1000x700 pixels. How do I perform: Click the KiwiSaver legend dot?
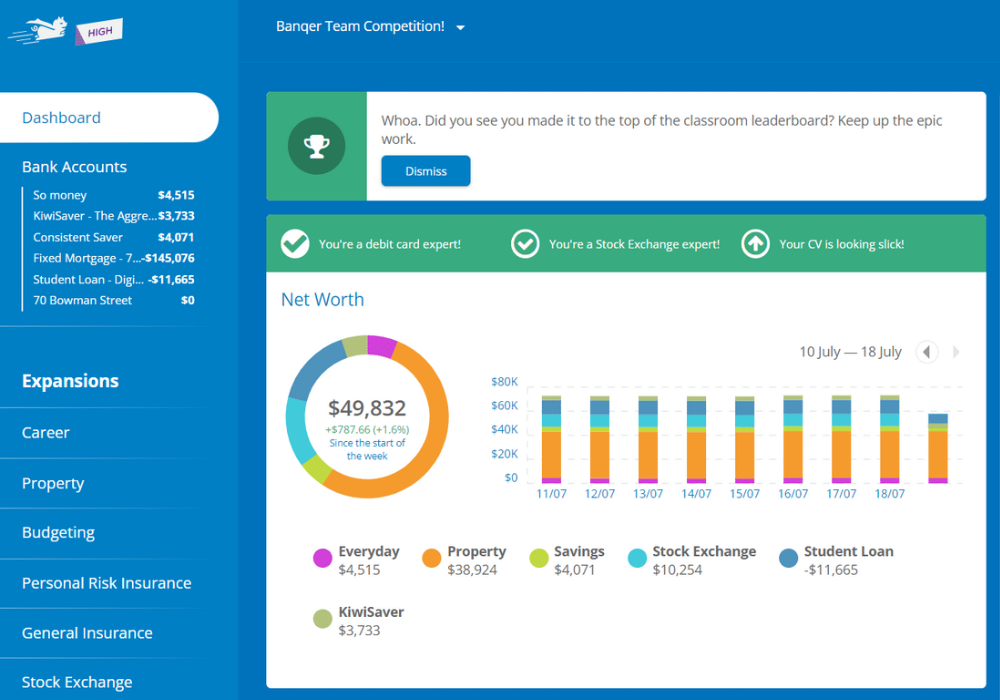point(321,619)
